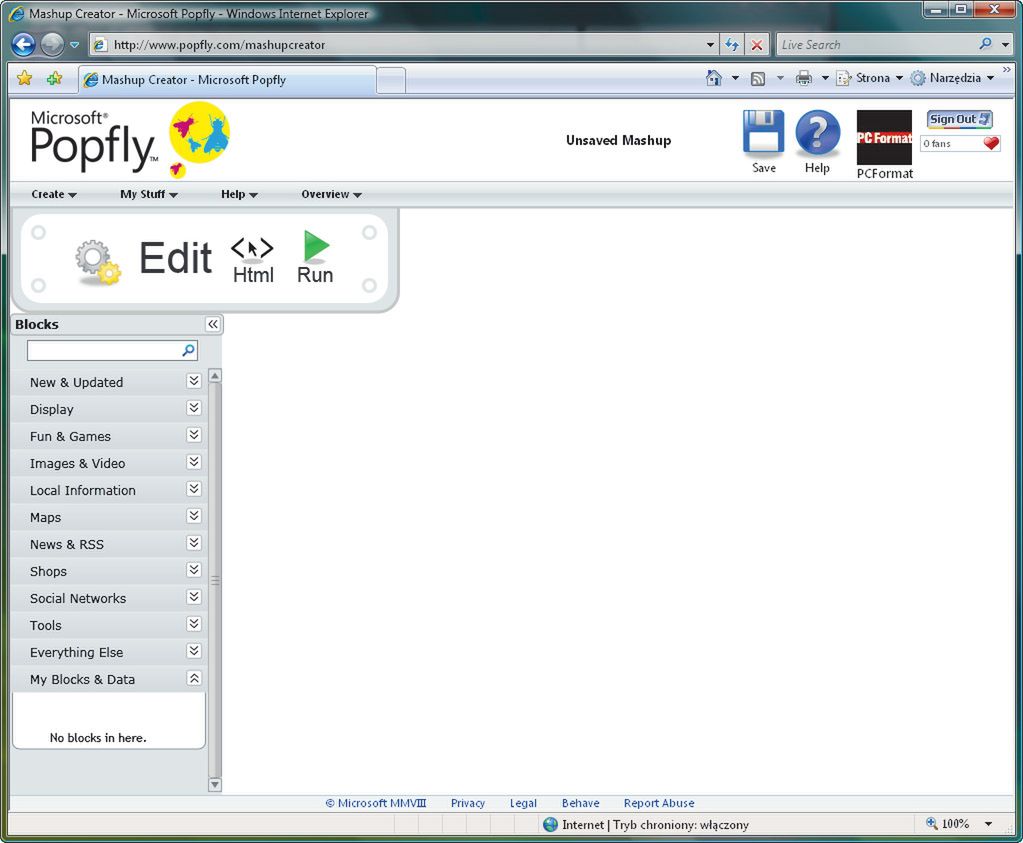1023x843 pixels.
Task: Click the Print icon
Action: pyautogui.click(x=804, y=78)
